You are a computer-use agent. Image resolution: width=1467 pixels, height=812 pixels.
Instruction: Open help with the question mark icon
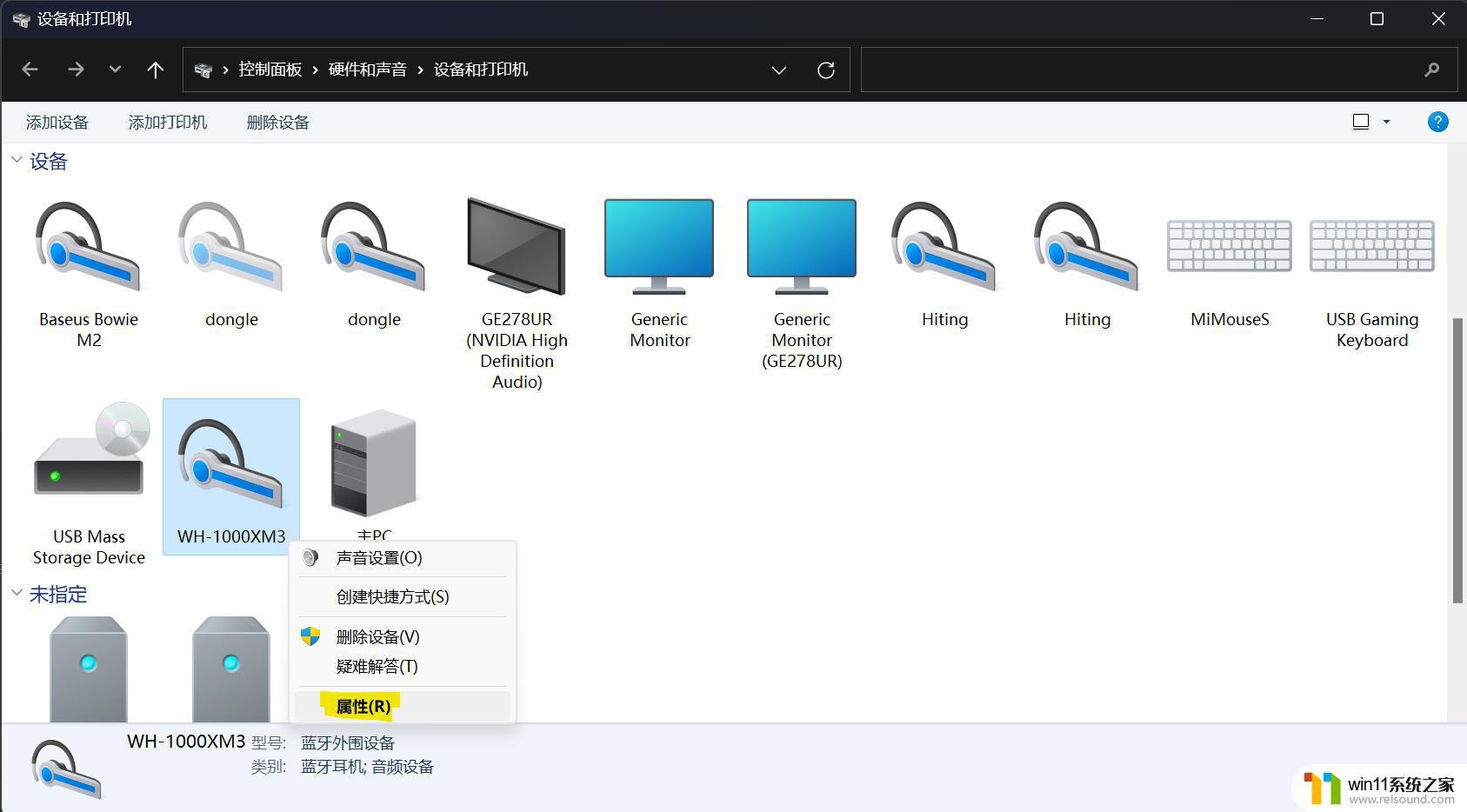tap(1438, 122)
